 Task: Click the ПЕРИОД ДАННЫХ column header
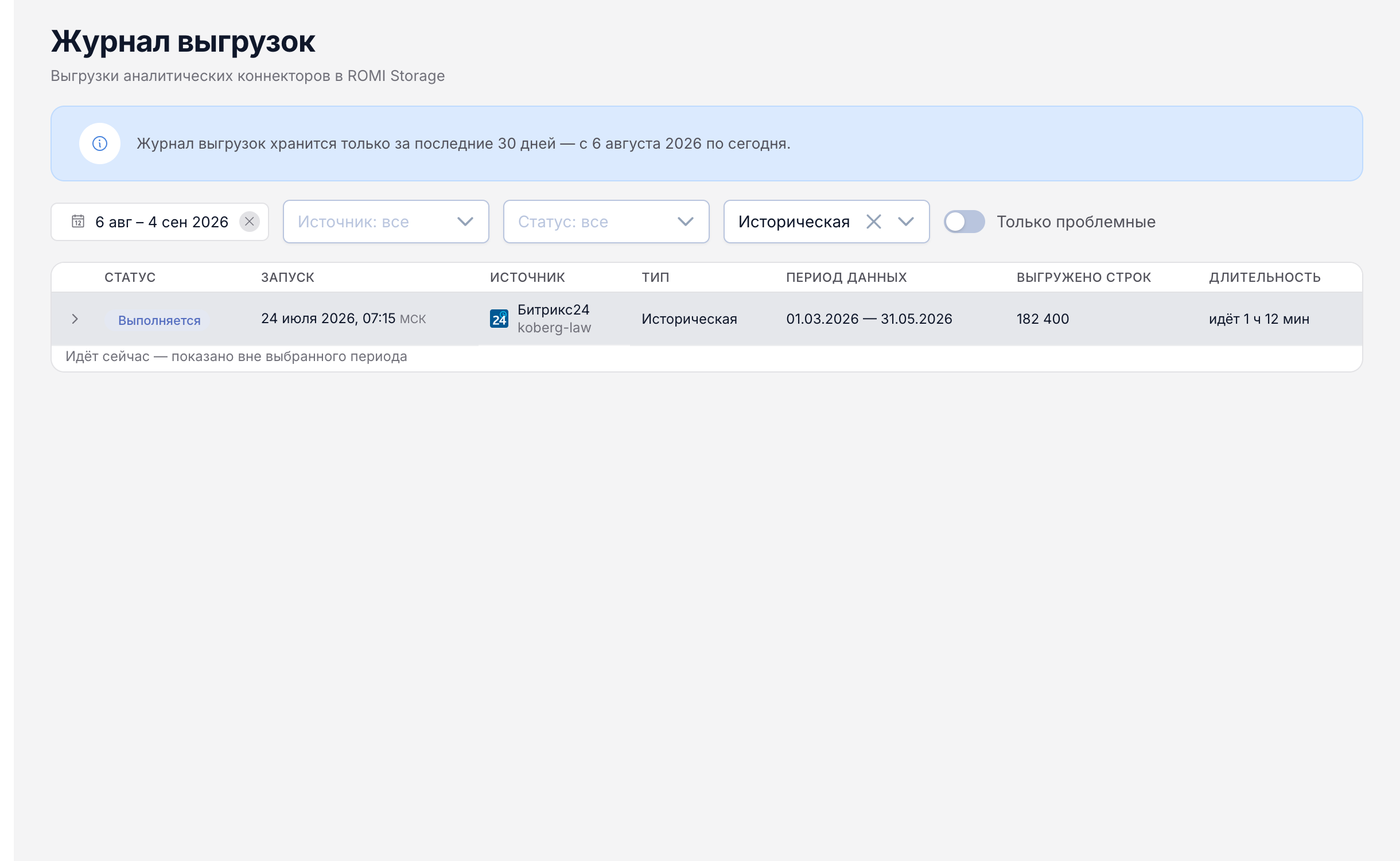click(x=847, y=277)
